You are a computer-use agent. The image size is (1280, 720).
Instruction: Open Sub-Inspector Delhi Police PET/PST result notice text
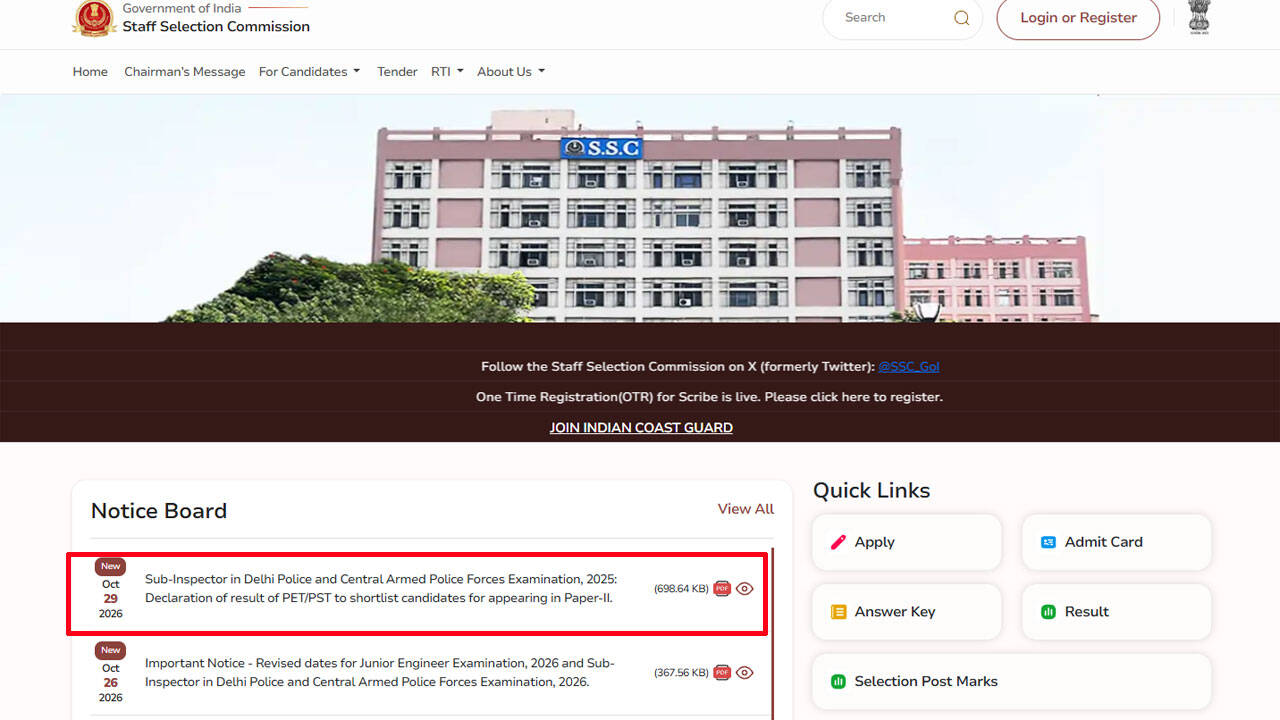[x=381, y=589]
